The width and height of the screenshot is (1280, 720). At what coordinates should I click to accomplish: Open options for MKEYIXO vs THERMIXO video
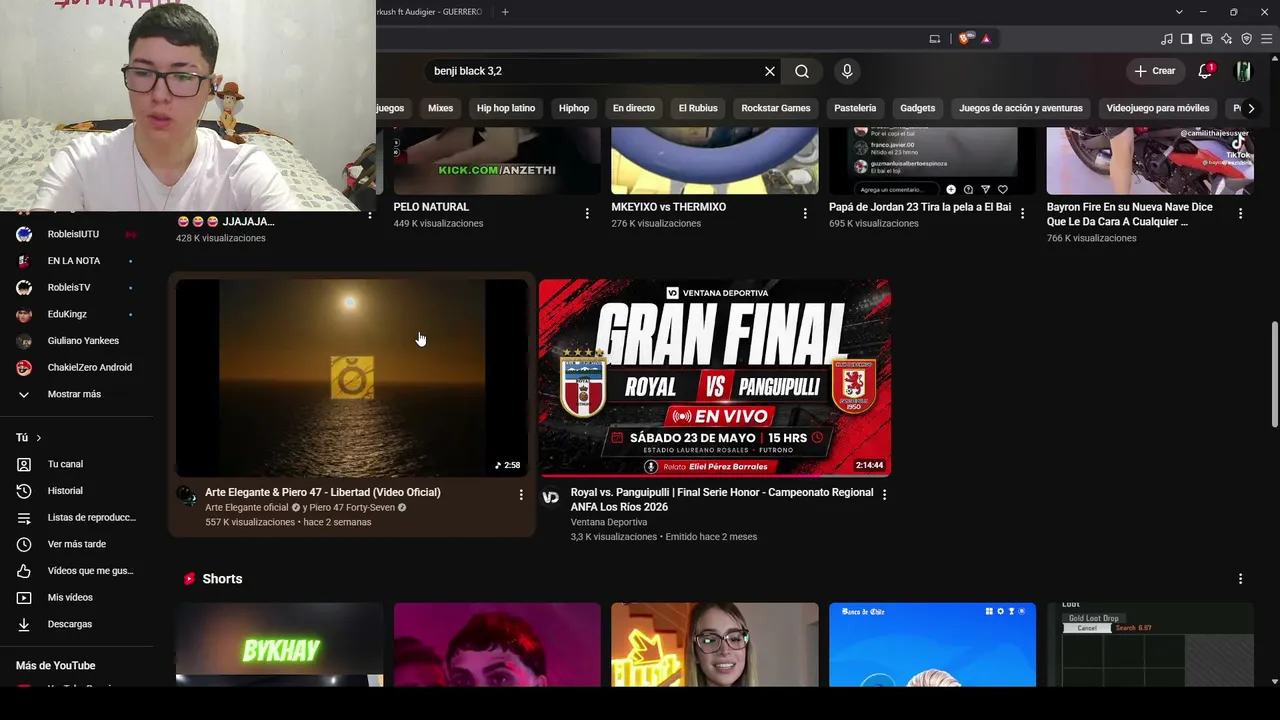coord(805,213)
